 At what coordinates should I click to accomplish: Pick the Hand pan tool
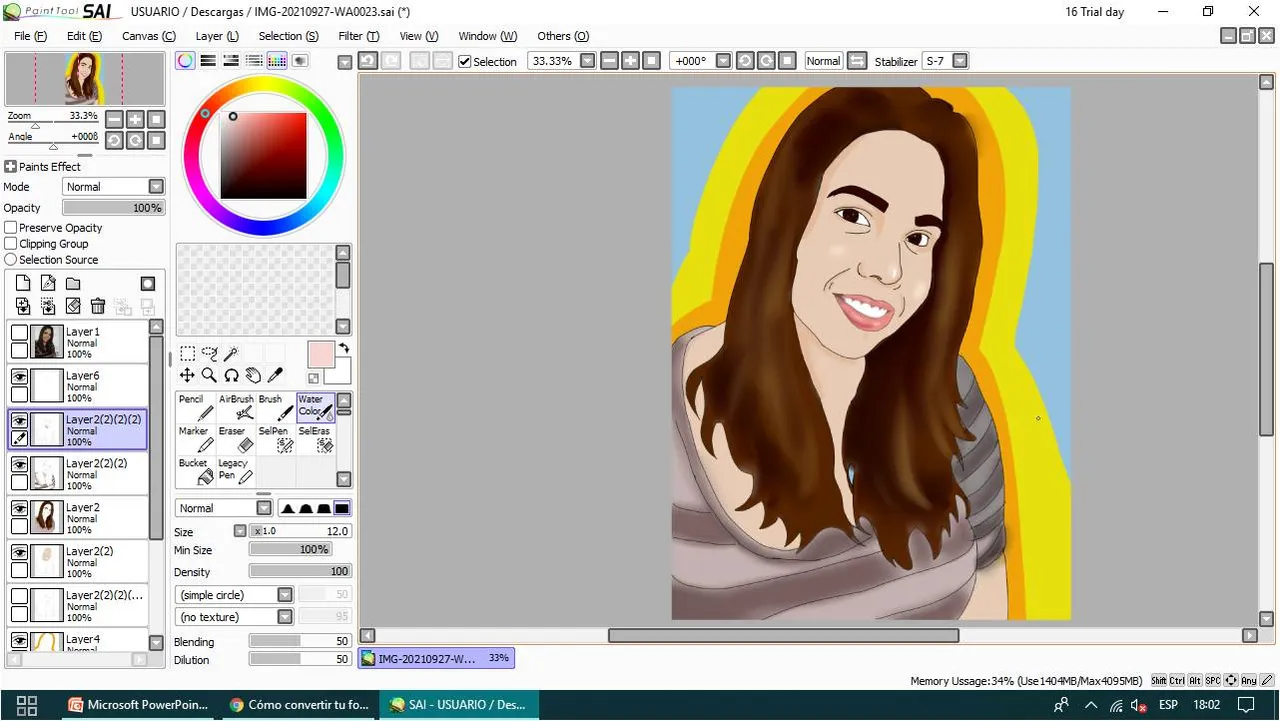253,375
